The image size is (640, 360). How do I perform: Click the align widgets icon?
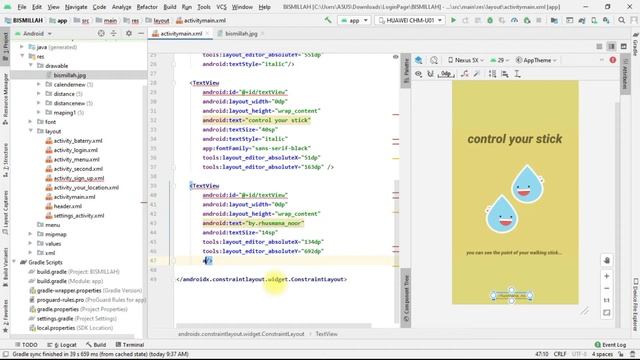click(x=505, y=74)
